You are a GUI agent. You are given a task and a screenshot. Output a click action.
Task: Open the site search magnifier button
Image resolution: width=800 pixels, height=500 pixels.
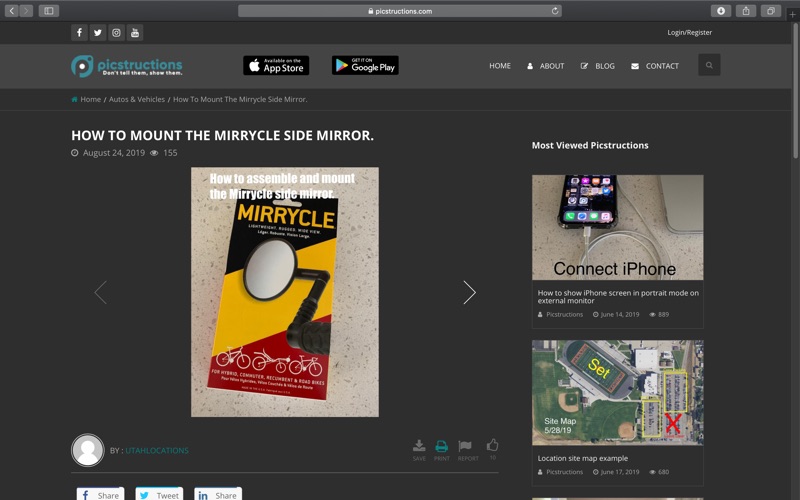pyautogui.click(x=709, y=65)
